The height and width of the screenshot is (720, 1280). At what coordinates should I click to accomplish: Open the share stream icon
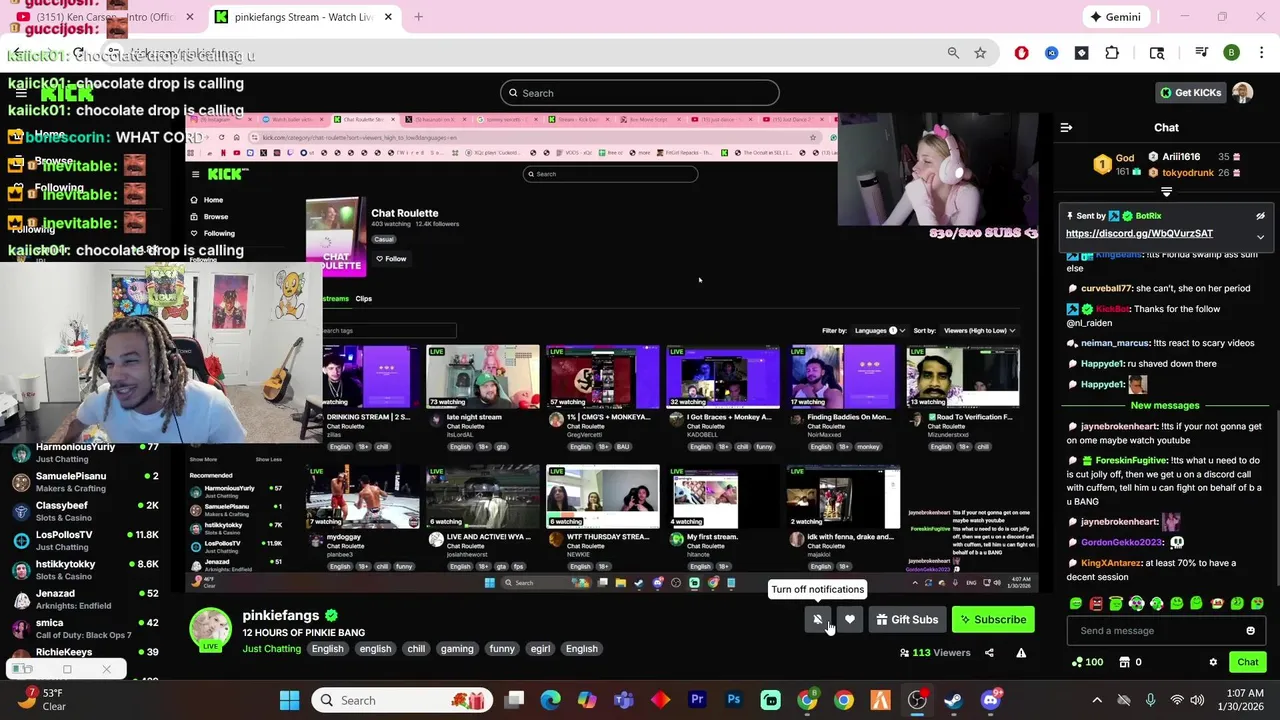coord(989,653)
